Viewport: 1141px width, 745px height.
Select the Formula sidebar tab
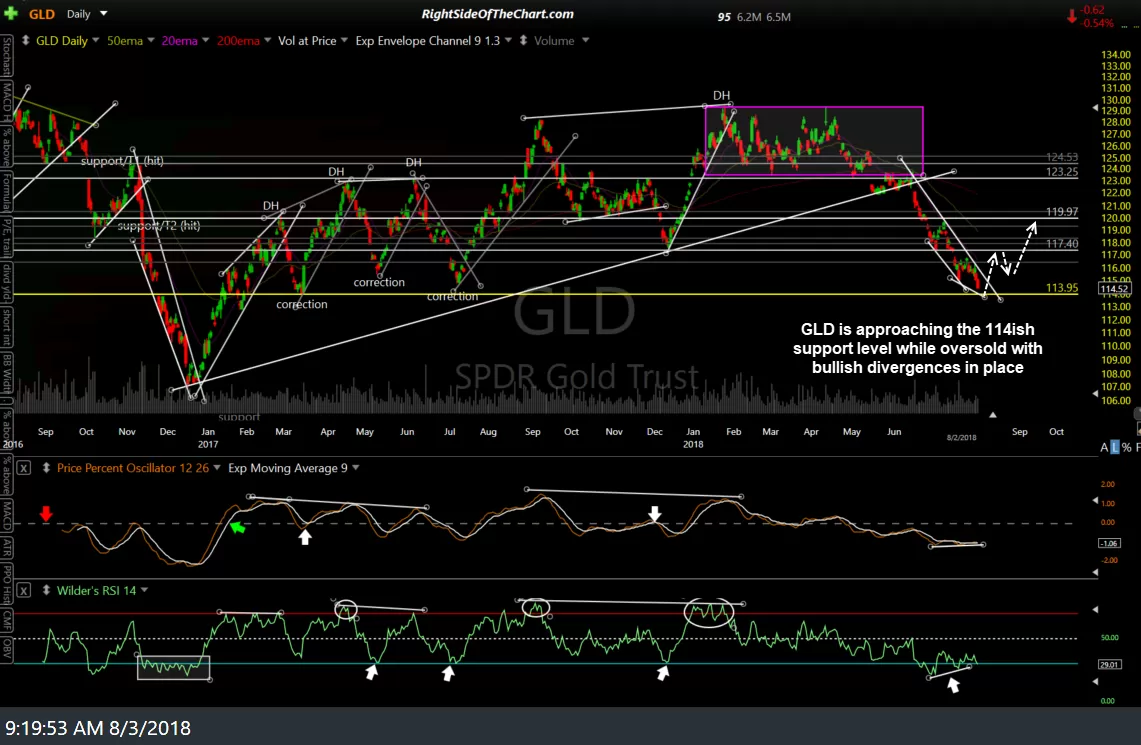7,193
